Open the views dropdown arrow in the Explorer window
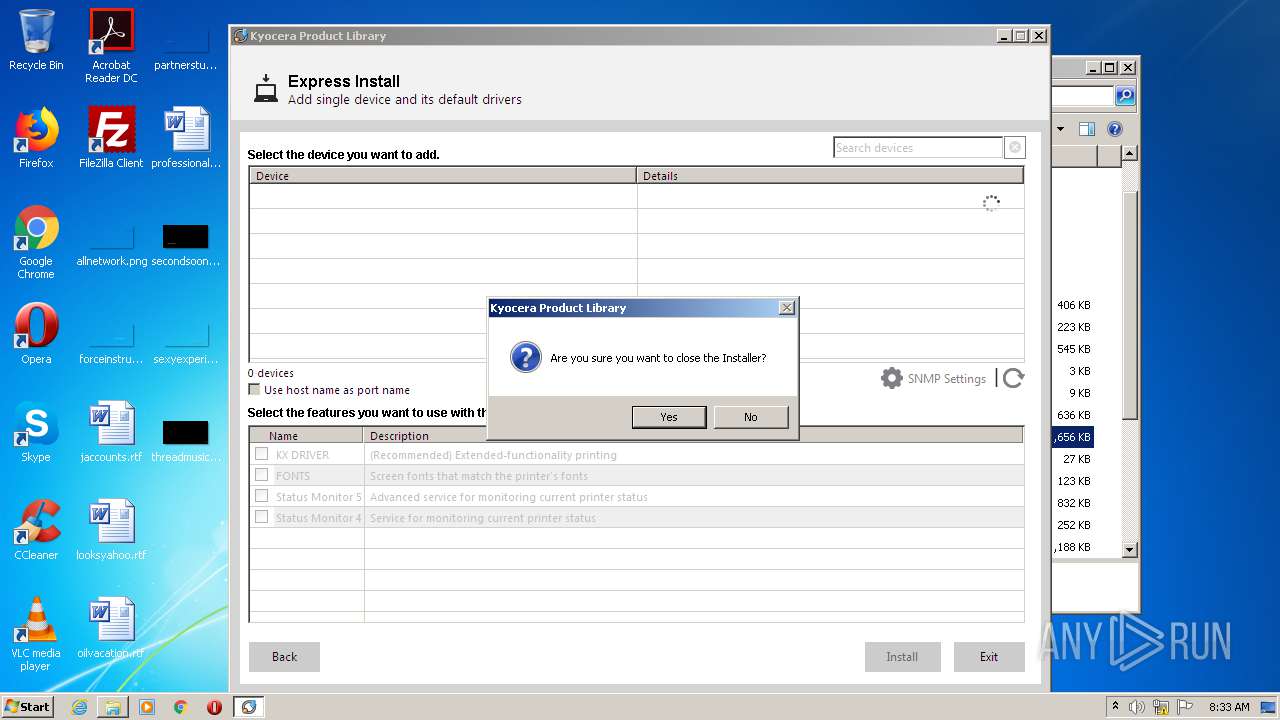Screen dimensions: 1280x720 coord(1061,129)
